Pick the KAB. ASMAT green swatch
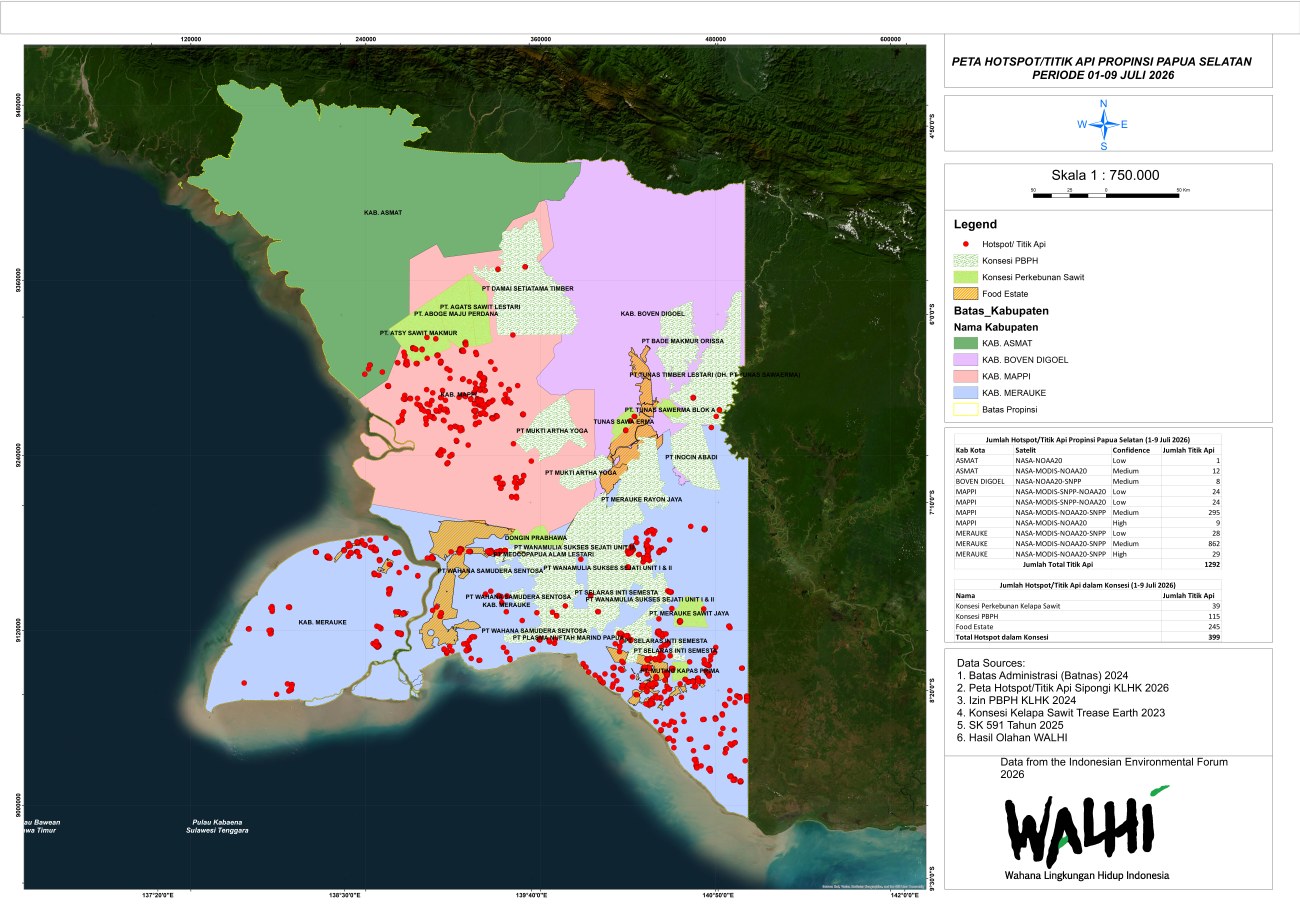The image size is (1300, 920). [967, 343]
